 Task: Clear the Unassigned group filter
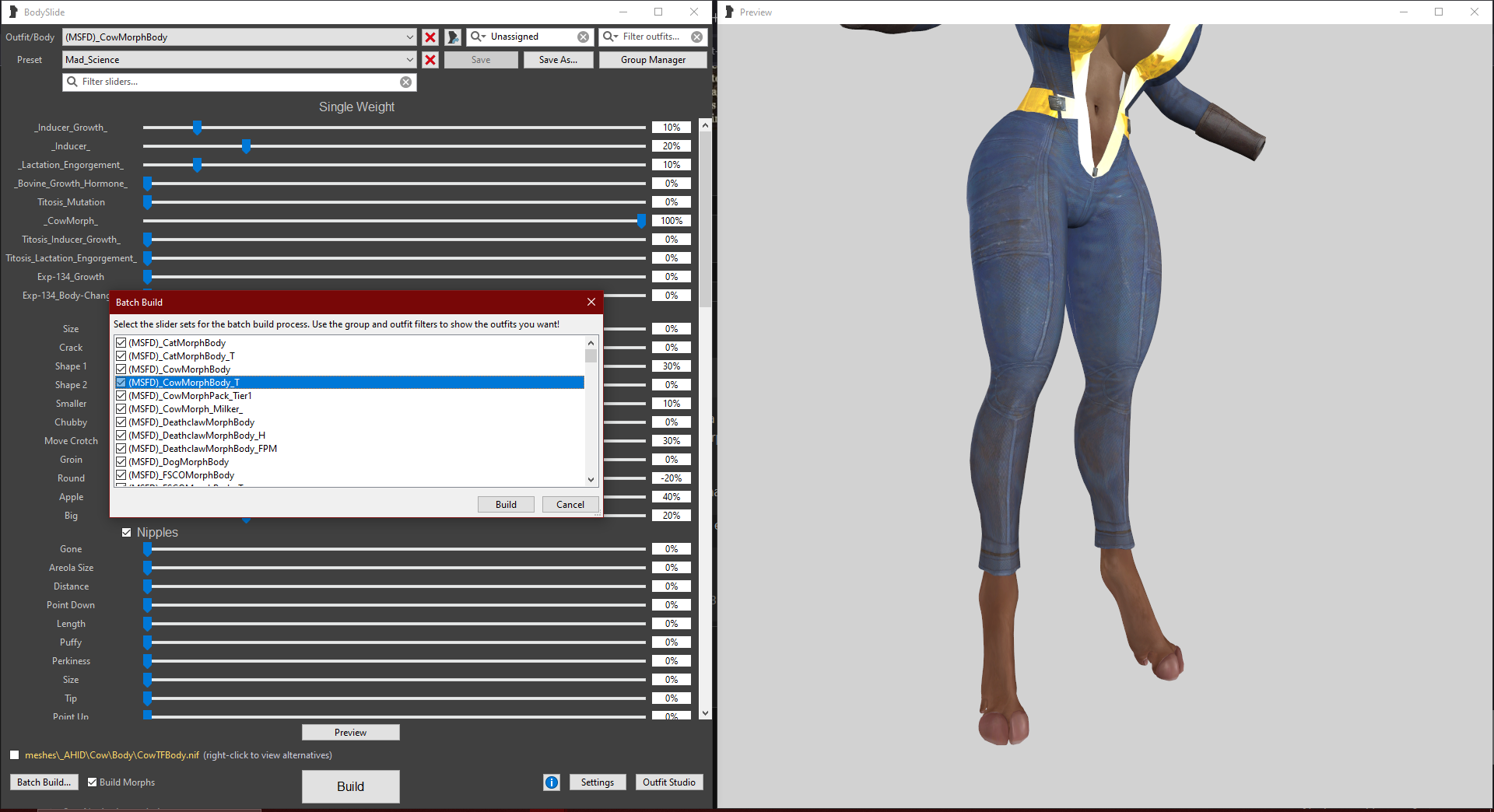tap(583, 37)
